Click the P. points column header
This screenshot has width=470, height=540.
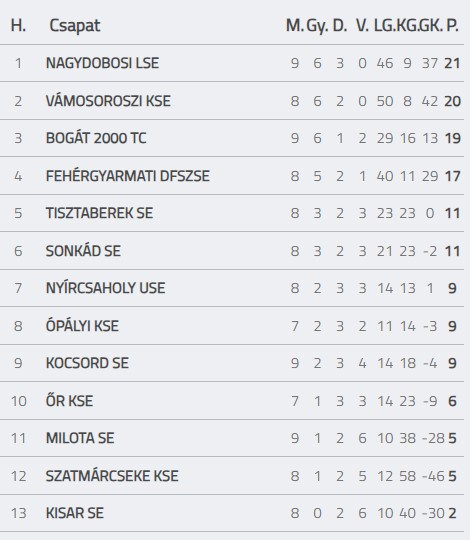click(x=452, y=25)
